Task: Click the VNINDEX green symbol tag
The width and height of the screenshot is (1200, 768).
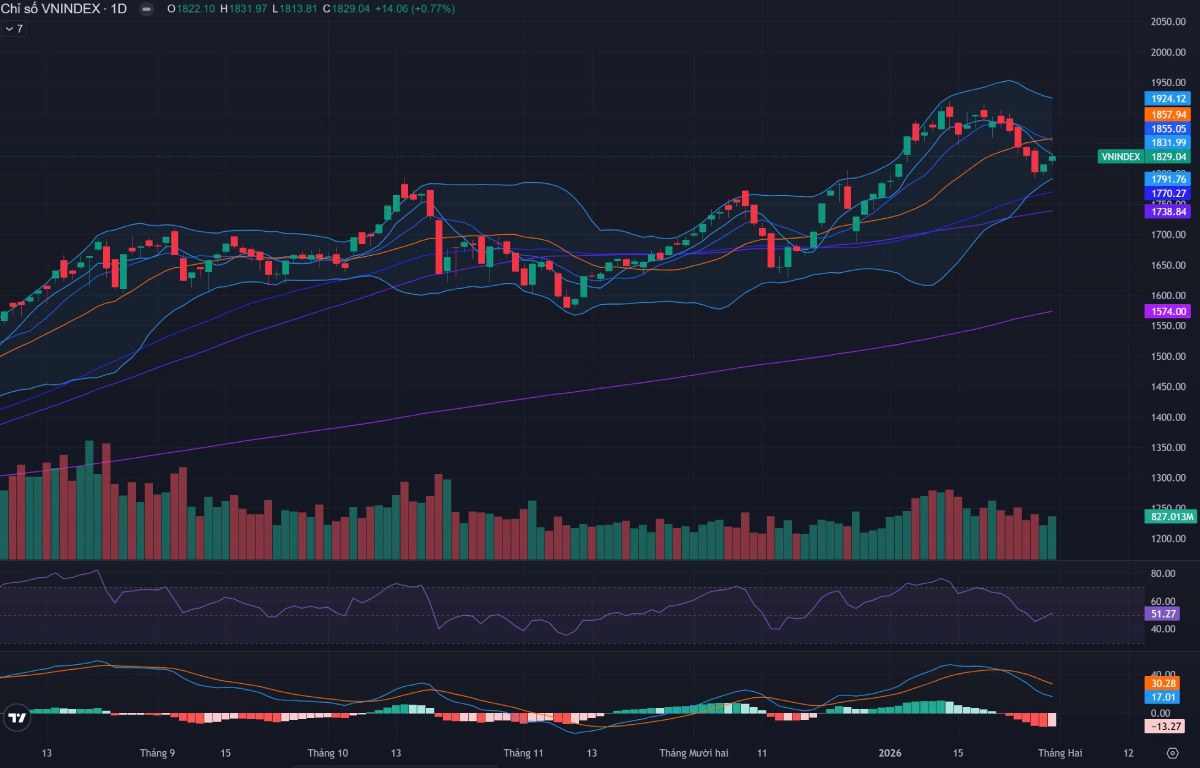Action: pos(1120,157)
